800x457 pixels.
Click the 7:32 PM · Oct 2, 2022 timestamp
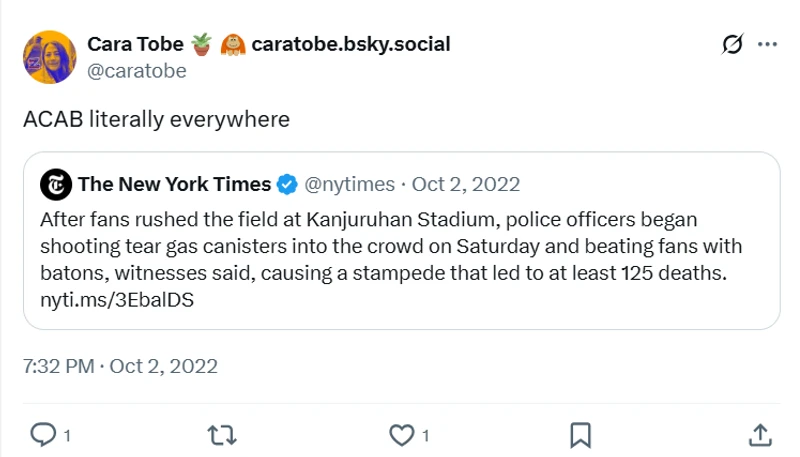click(120, 366)
